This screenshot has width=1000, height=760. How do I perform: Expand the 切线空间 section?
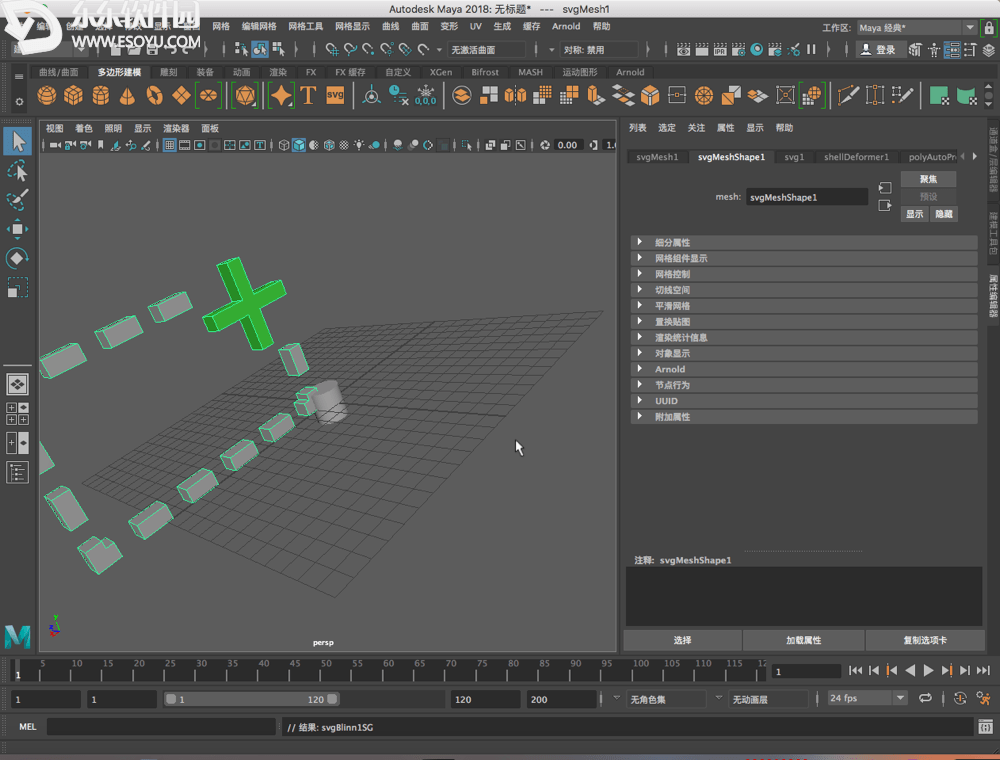pyautogui.click(x=804, y=290)
